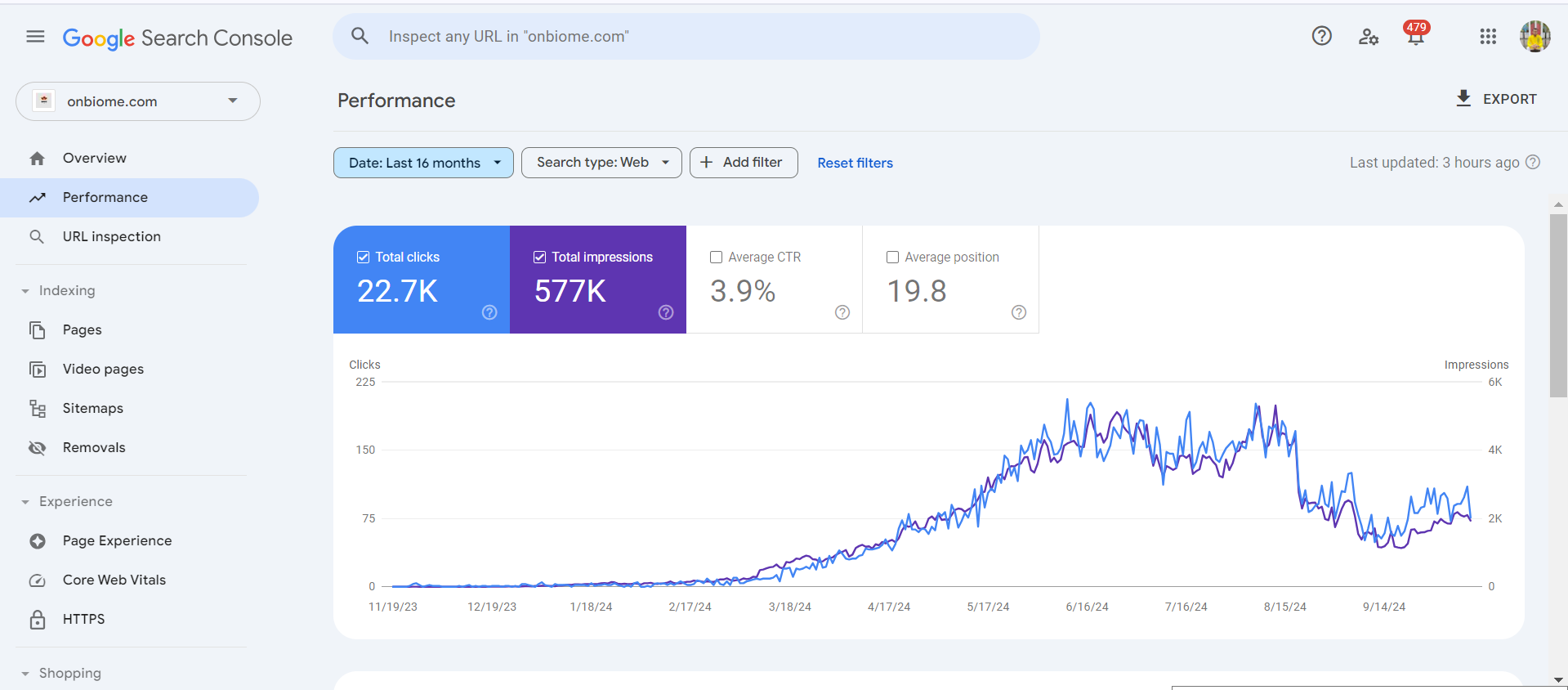Open Core Web Vitals report
The image size is (1568, 690).
point(114,580)
